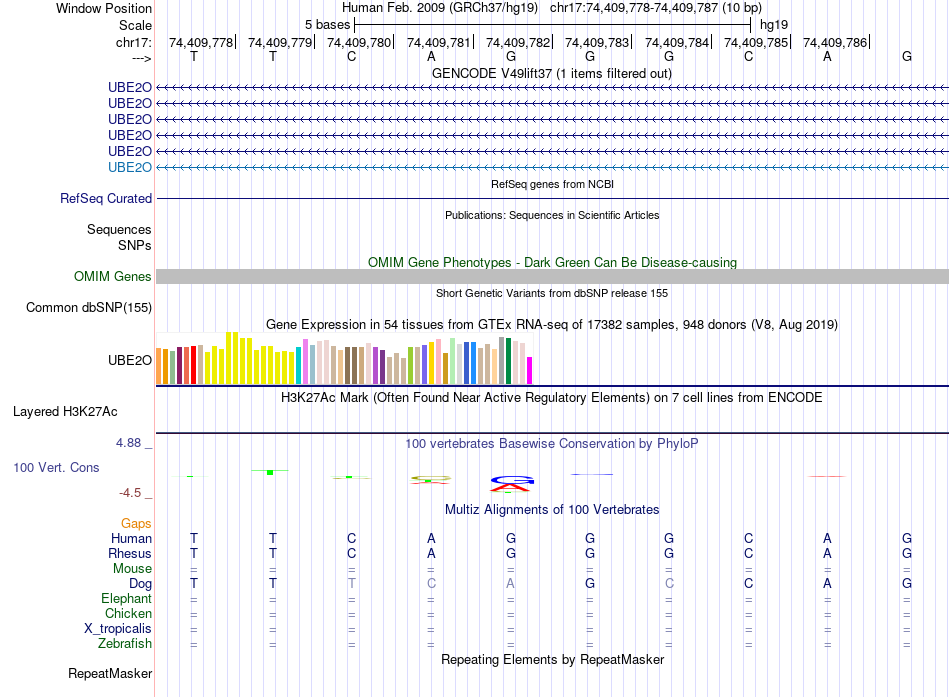Open GENCODE V49lift37 track title
Viewport: 950px width, 697px height.
click(551, 73)
